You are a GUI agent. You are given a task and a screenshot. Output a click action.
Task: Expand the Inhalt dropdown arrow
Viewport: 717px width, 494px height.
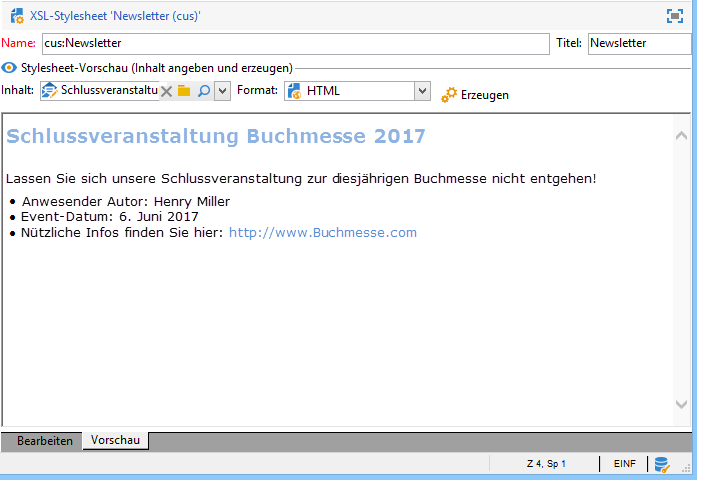222,91
